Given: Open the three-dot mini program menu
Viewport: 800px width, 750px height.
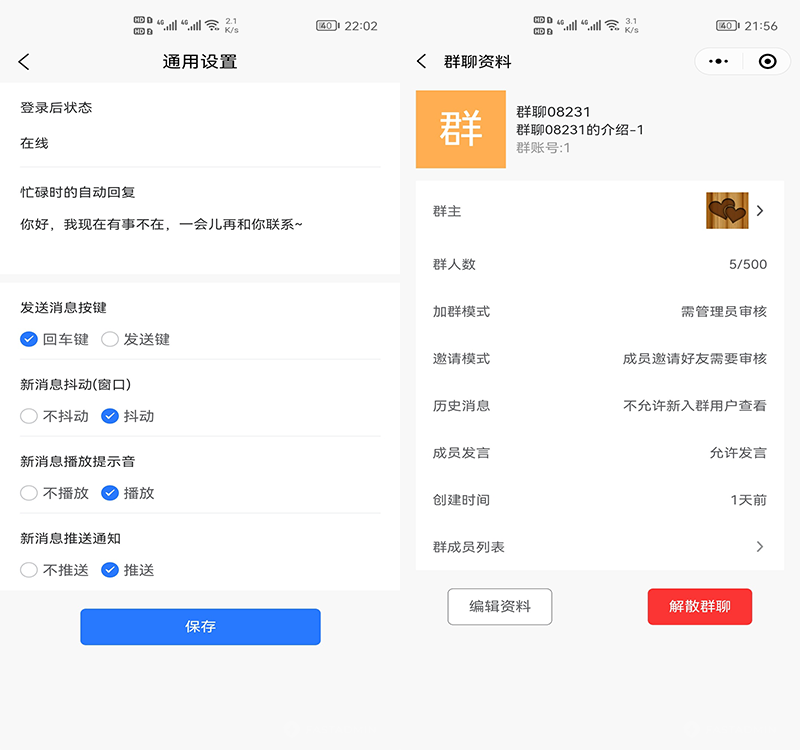Looking at the screenshot, I should [x=718, y=61].
